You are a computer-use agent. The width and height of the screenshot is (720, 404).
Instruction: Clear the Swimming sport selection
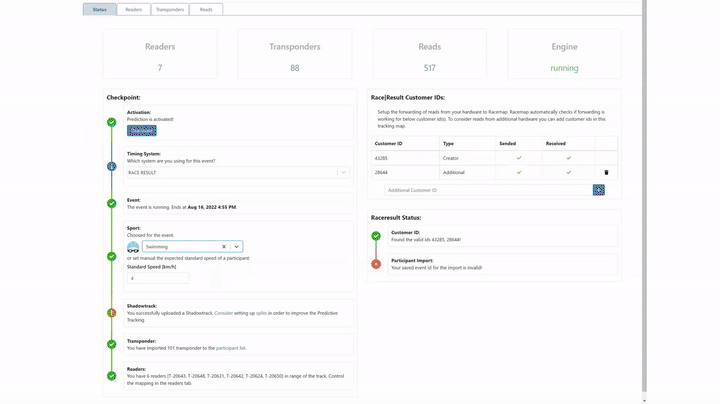point(224,246)
